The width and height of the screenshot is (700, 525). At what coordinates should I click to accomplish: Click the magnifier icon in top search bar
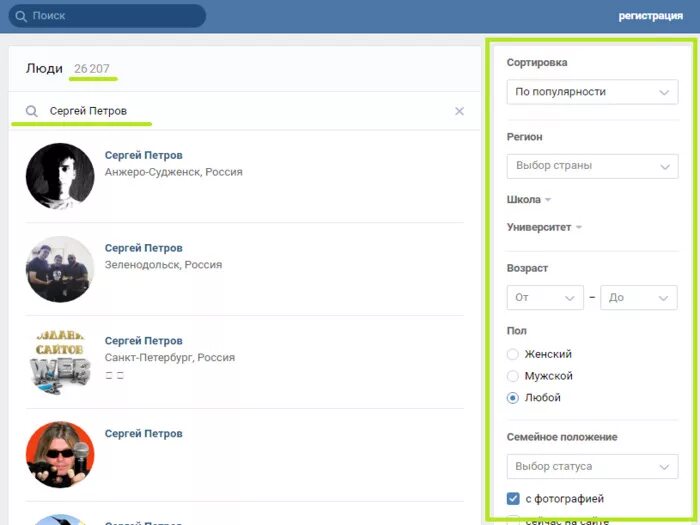point(21,16)
